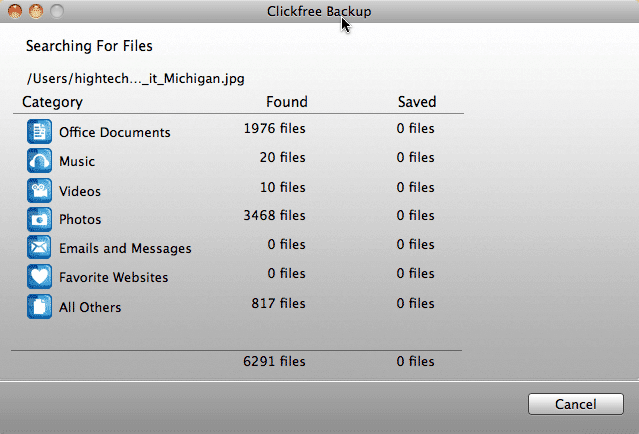Click the Saved column header
The width and height of the screenshot is (639, 434).
[416, 102]
